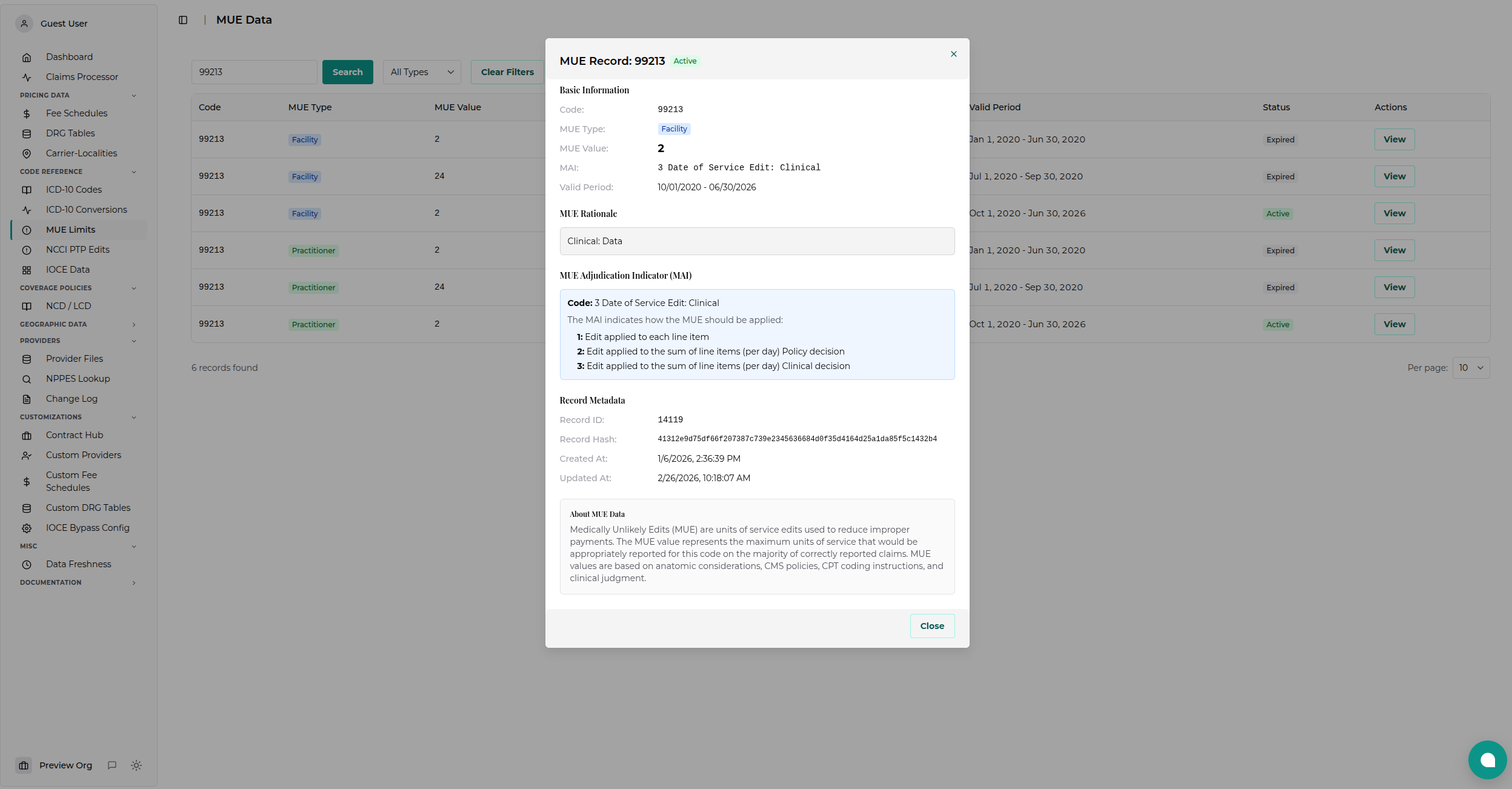
Task: View the Practitioner record valid Jul 1, 2020
Action: [x=1394, y=287]
